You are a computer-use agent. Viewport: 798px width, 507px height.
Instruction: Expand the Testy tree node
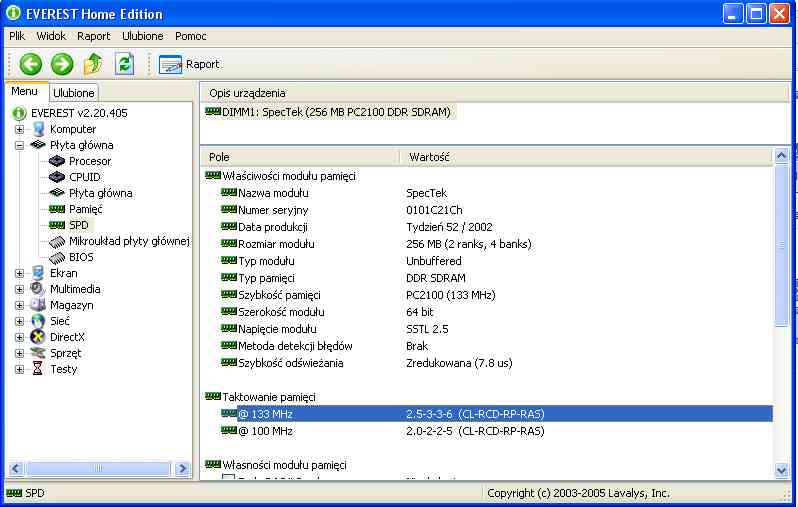click(19, 369)
